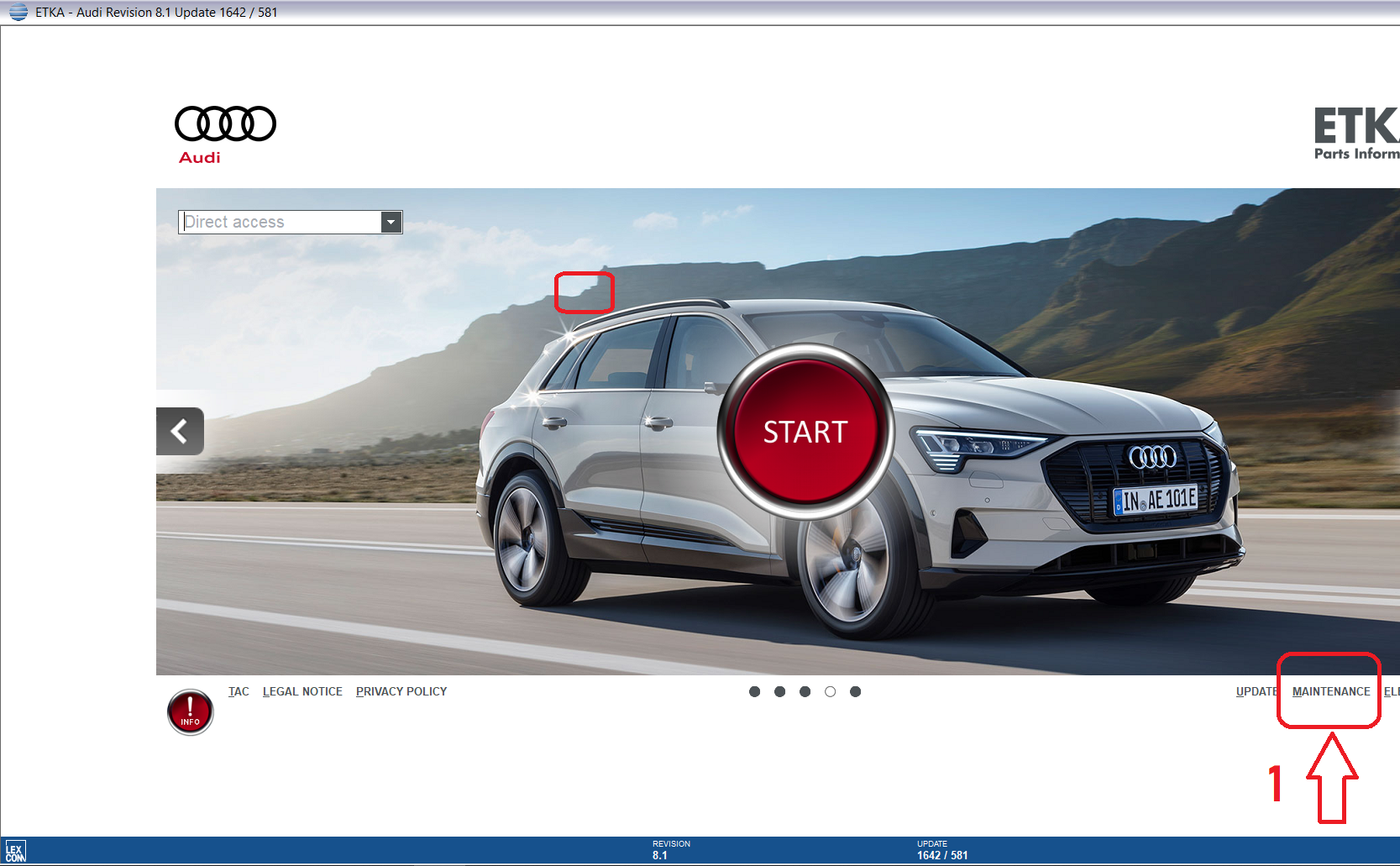Open the TAC link
The height and width of the screenshot is (866, 1400).
point(239,691)
